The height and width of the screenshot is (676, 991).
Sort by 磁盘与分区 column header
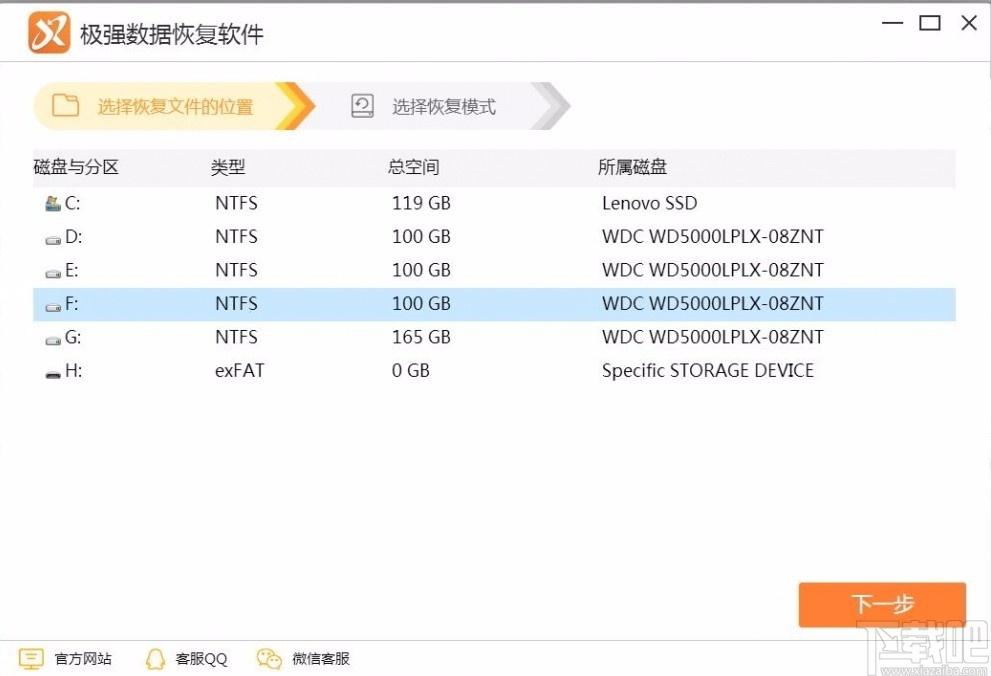coord(76,167)
